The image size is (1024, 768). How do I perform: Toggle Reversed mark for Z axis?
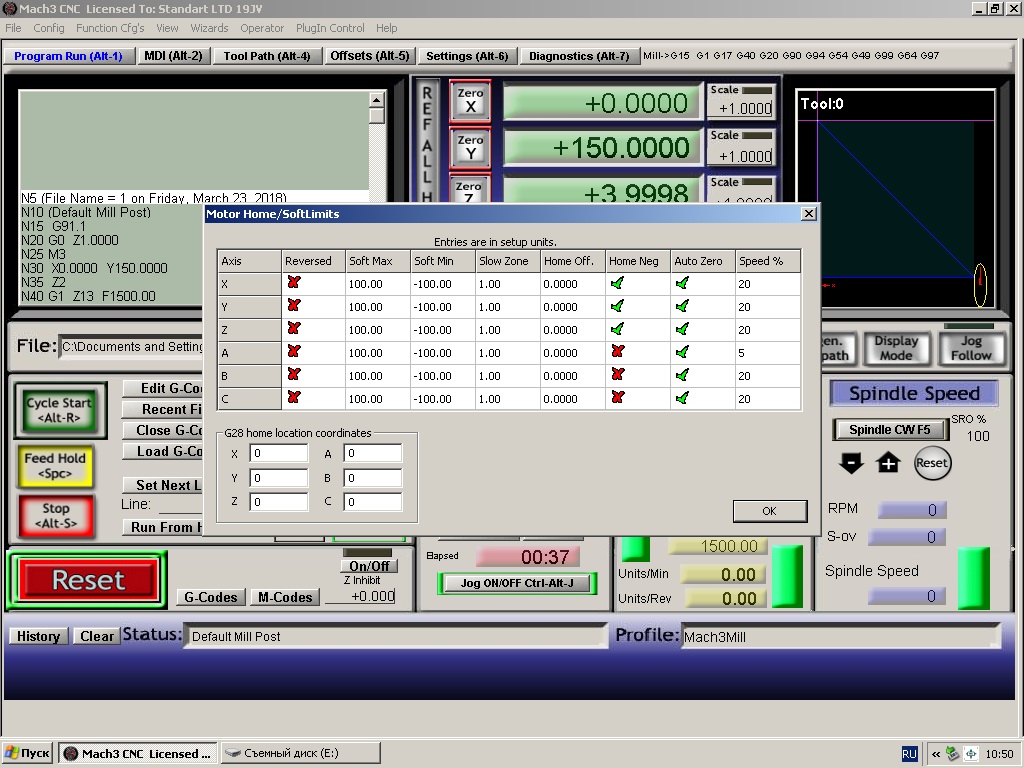(x=294, y=328)
